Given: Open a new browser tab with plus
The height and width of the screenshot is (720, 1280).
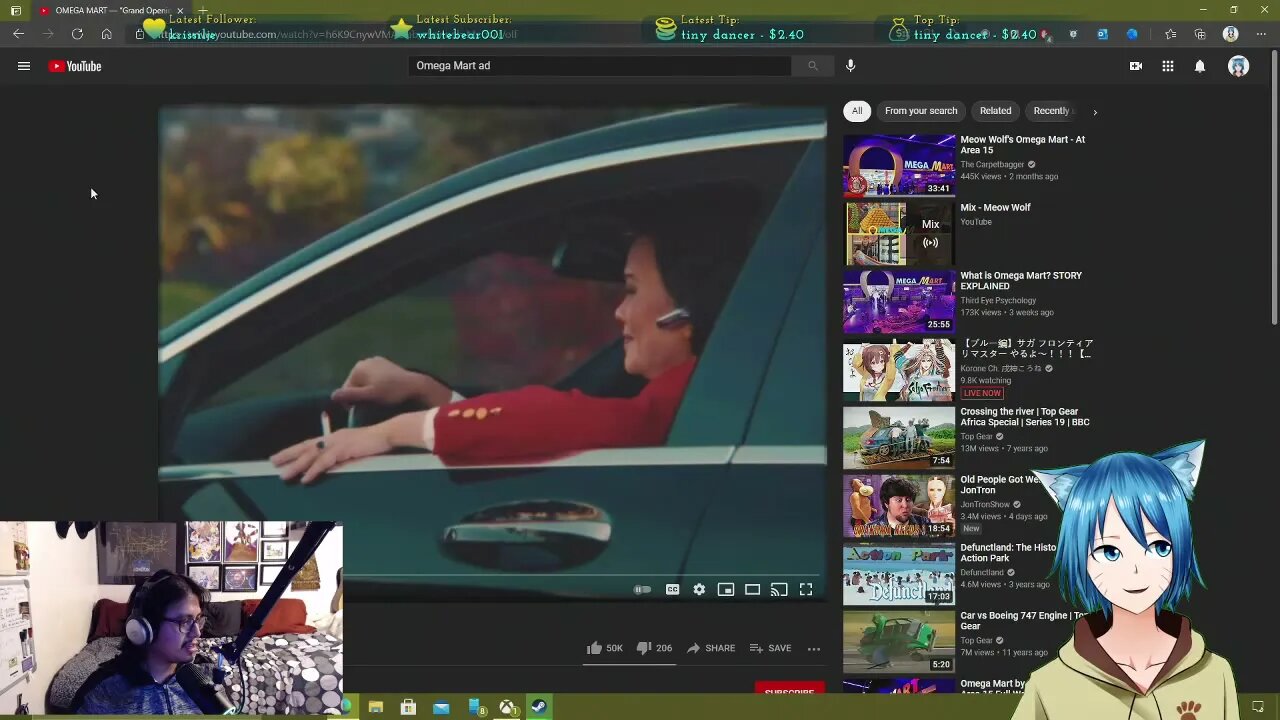Looking at the screenshot, I should pos(203,10).
